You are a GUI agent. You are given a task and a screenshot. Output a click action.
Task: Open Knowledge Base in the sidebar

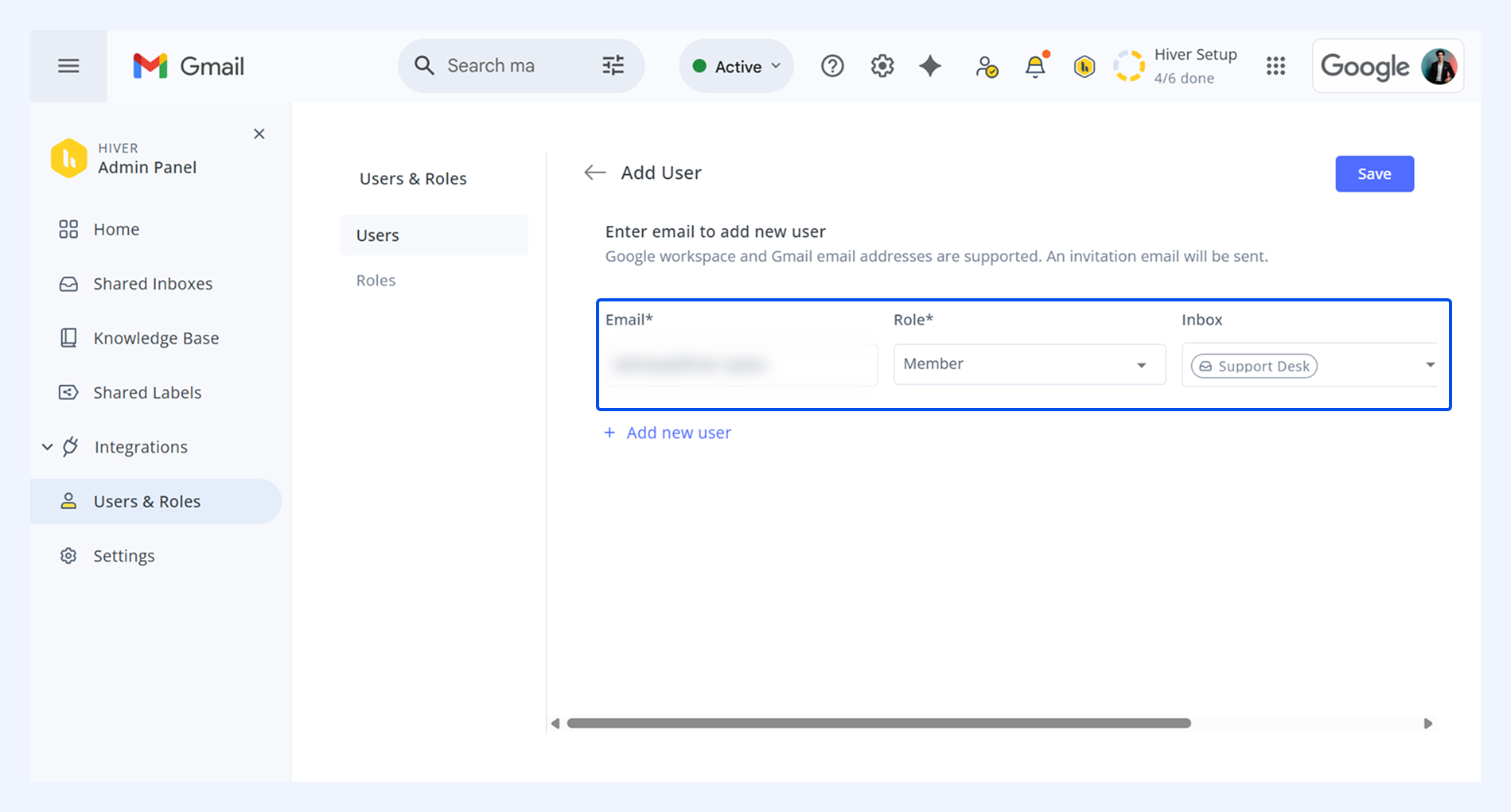tap(156, 338)
